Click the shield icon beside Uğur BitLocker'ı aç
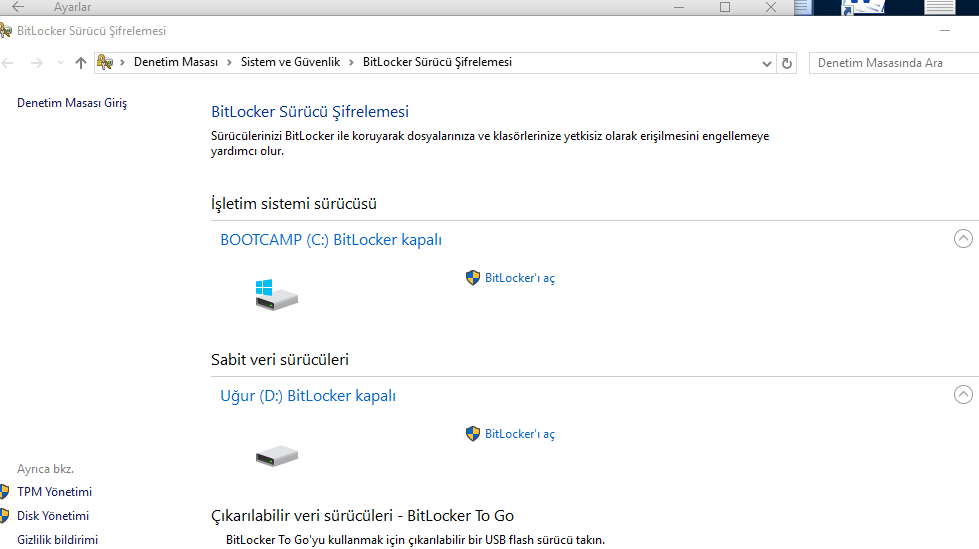Viewport: 979px width, 549px height. 473,434
